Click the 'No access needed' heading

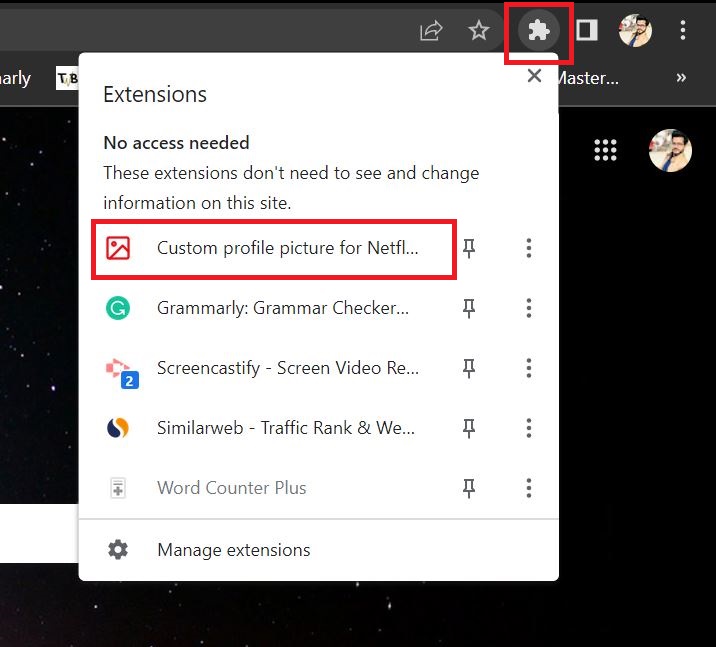coord(176,143)
